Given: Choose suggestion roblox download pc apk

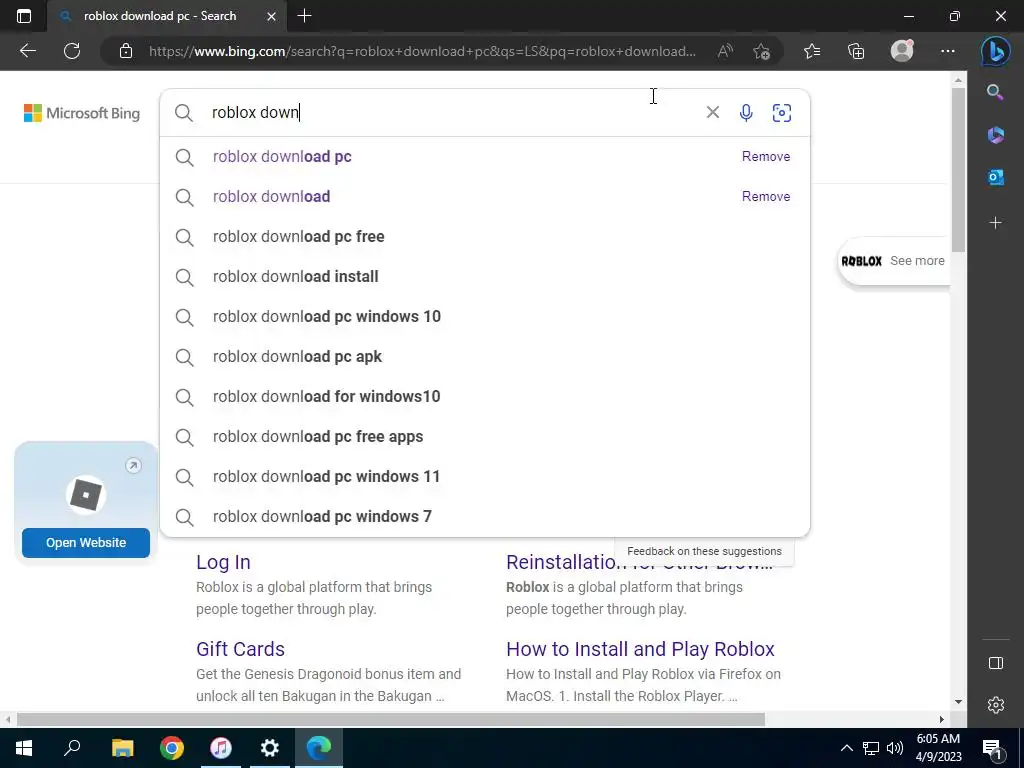Looking at the screenshot, I should (x=485, y=357).
